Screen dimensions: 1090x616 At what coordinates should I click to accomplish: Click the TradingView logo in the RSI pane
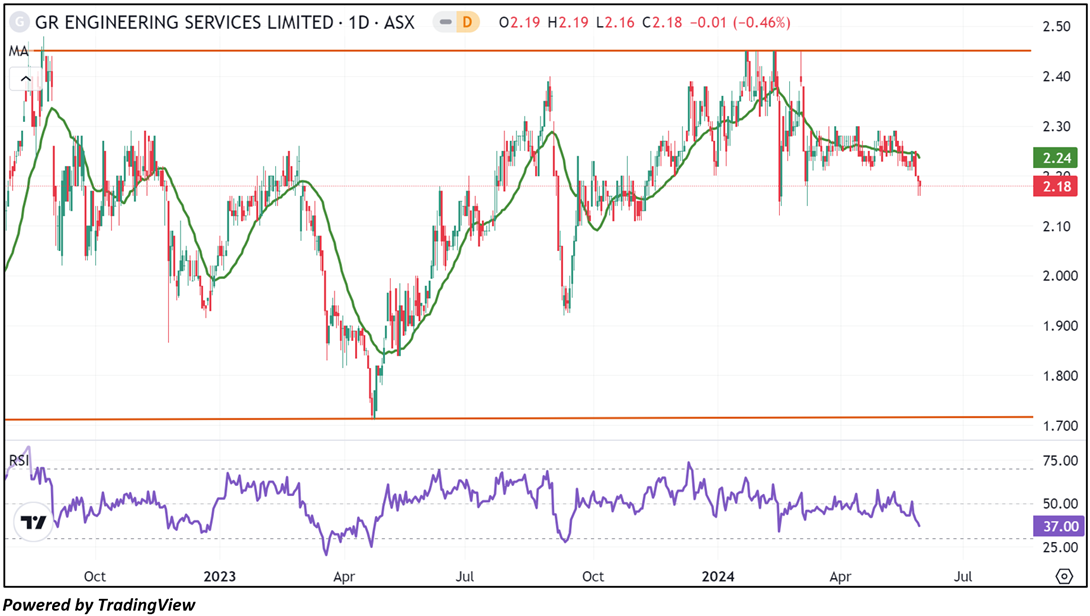pos(33,521)
